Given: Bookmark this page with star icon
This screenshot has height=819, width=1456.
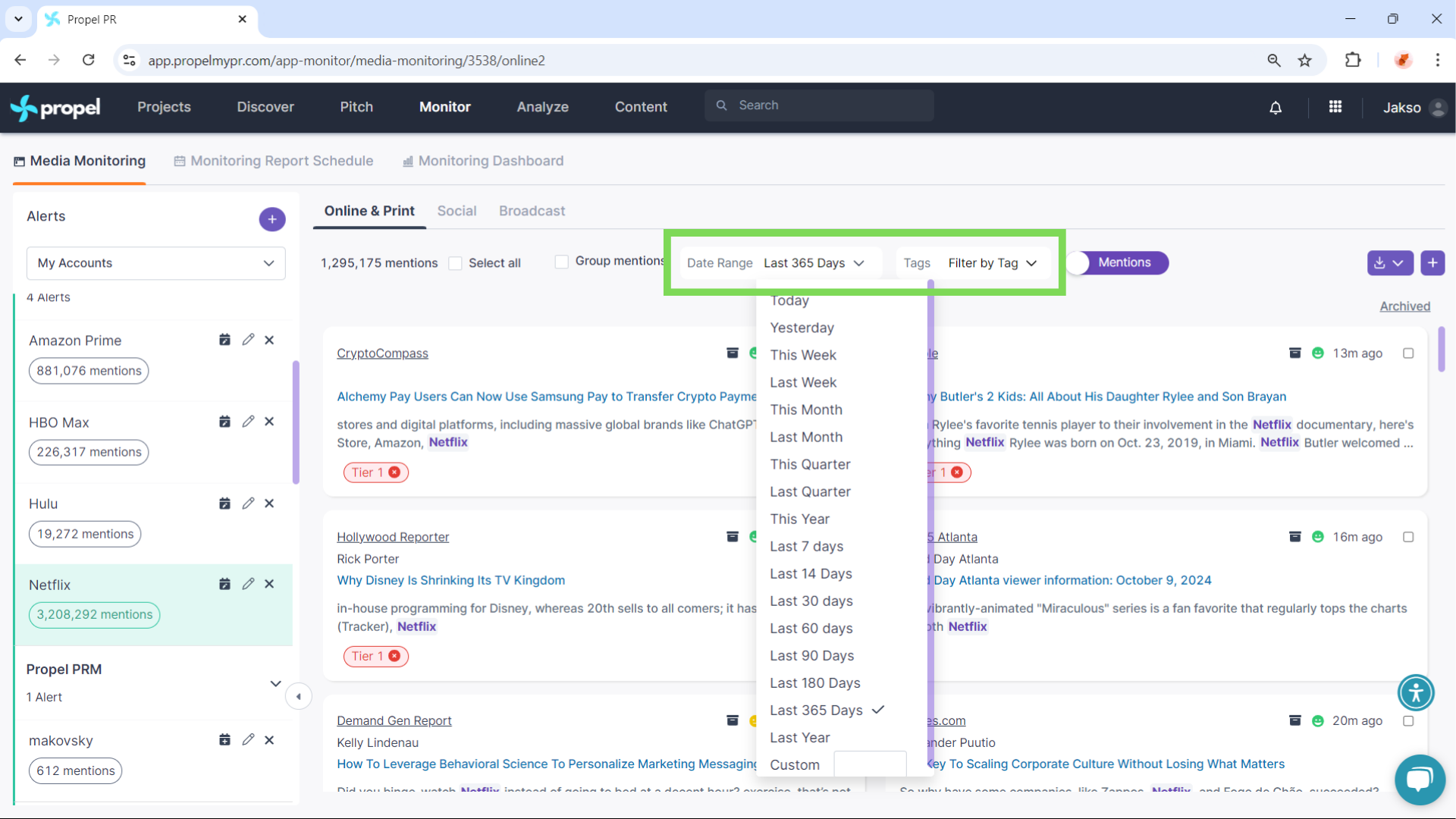Looking at the screenshot, I should click(1304, 61).
